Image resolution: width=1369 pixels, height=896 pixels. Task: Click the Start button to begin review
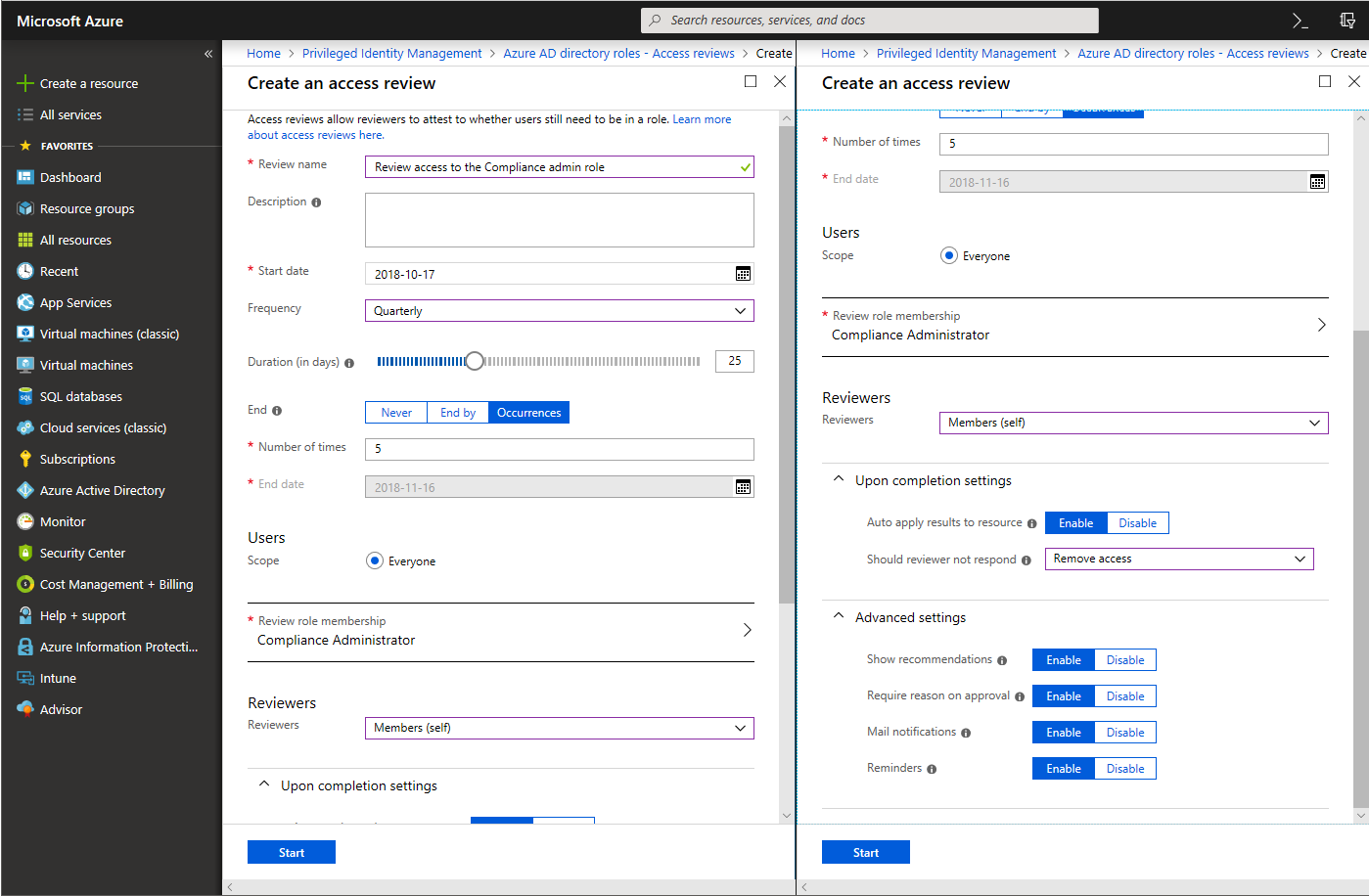(x=291, y=851)
